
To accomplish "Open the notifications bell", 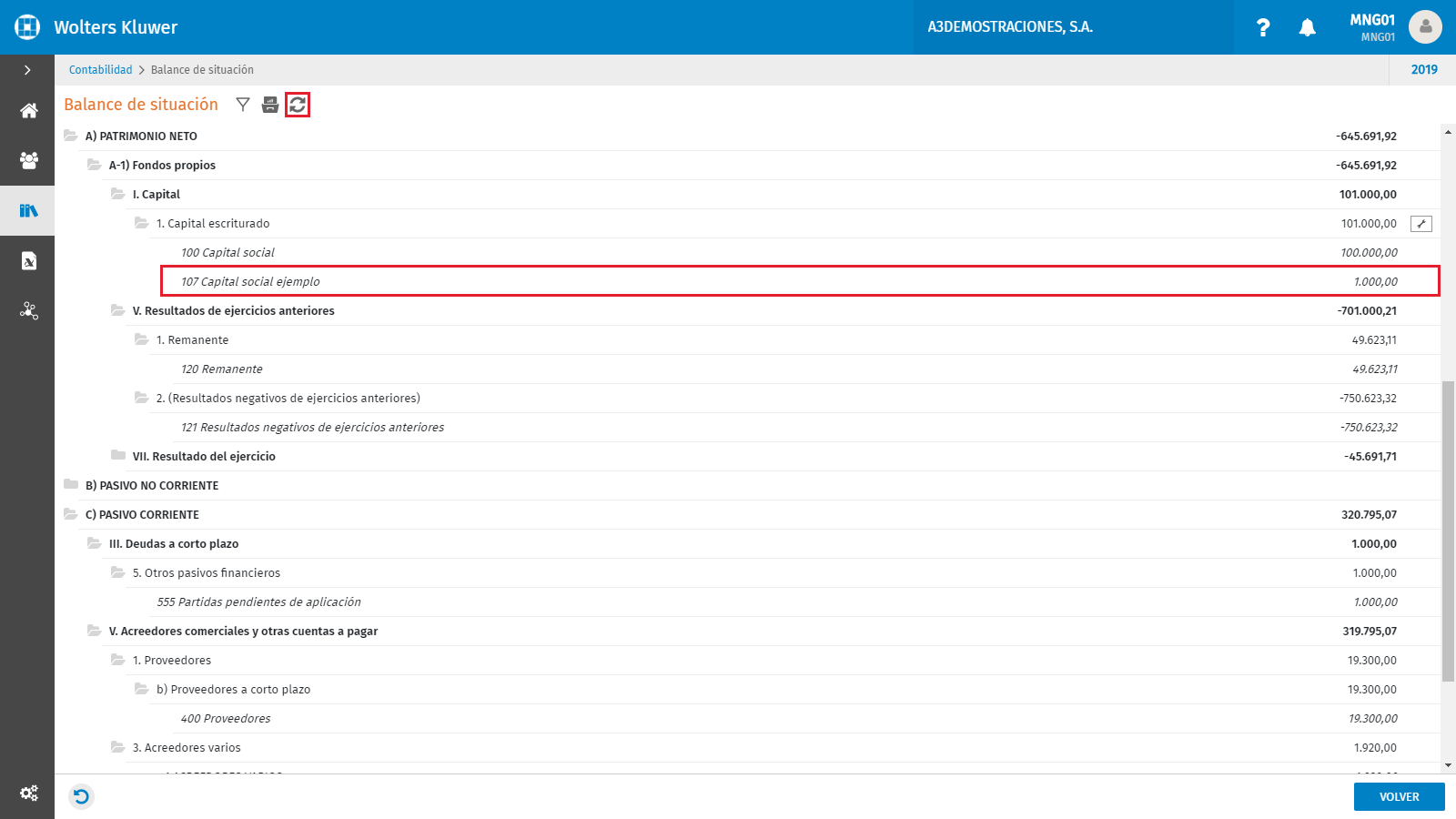I will tap(1308, 27).
